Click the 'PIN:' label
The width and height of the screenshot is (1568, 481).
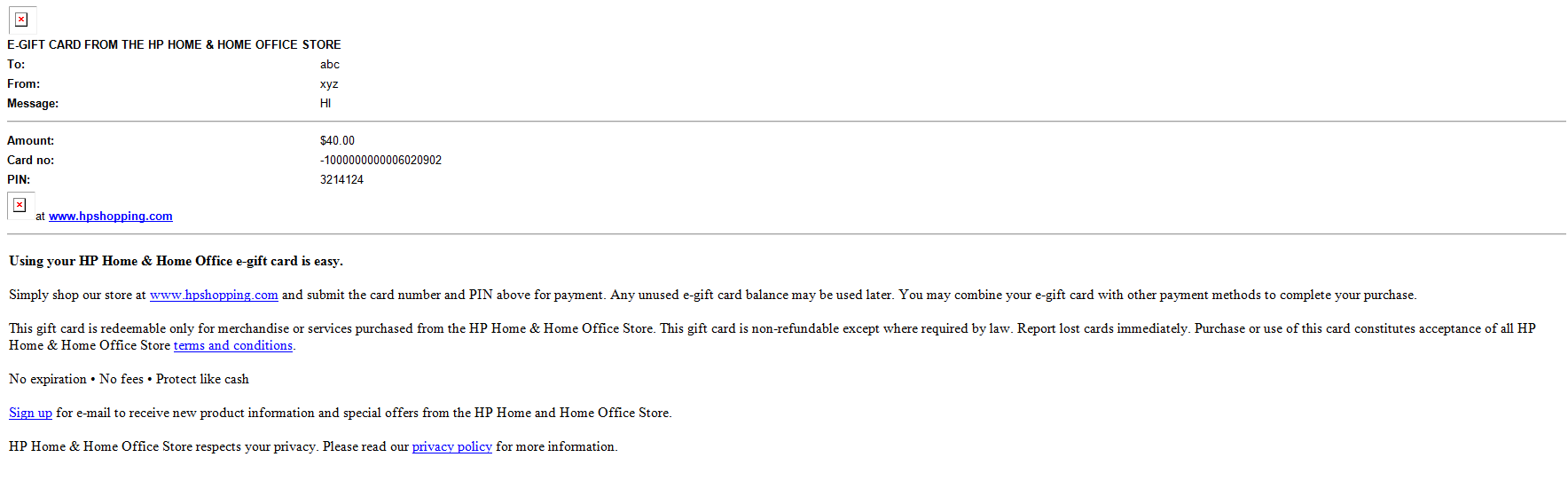point(19,180)
